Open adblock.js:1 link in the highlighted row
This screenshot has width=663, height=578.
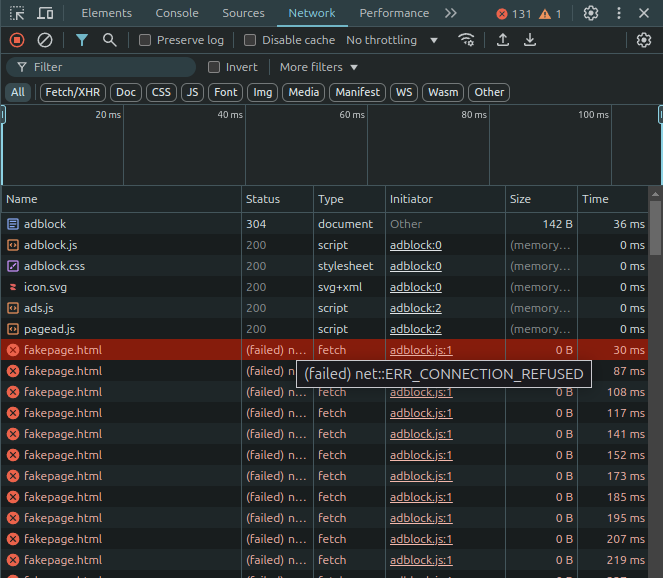coord(421,351)
